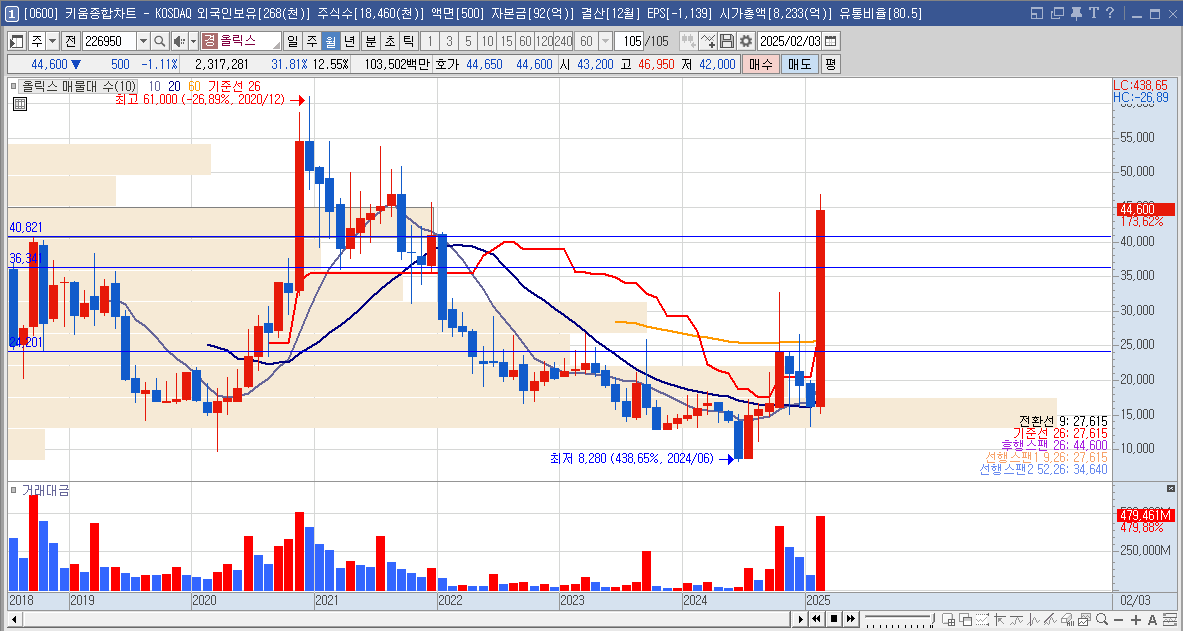Switch to minute chart with 분 button
Screen dimensions: 1183x631
pos(370,42)
